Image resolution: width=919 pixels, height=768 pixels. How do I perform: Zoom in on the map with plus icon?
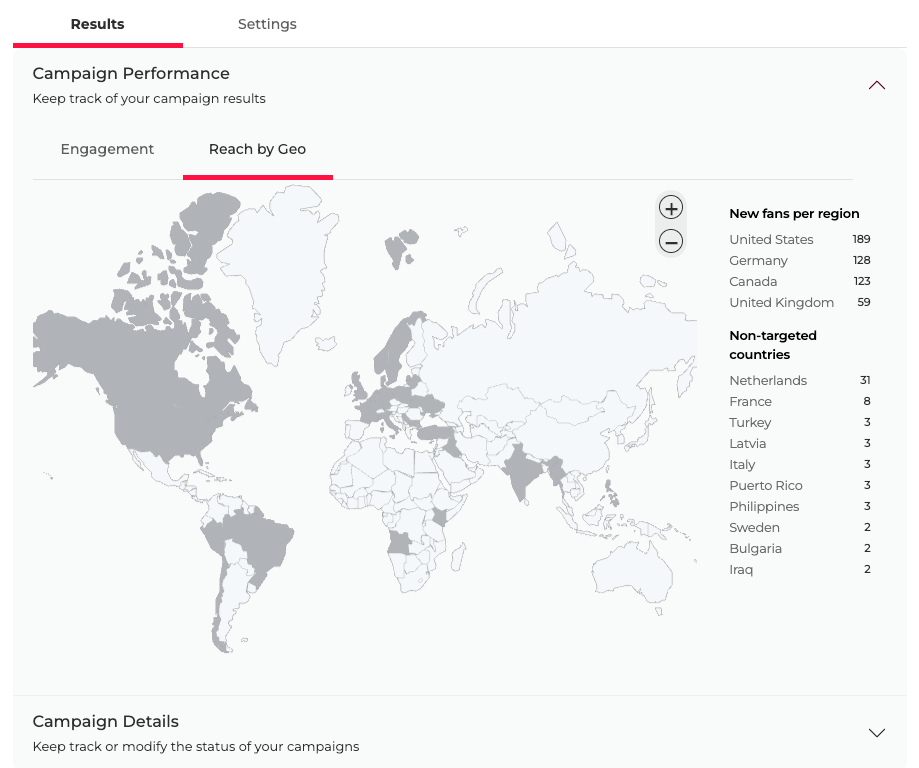click(x=671, y=208)
